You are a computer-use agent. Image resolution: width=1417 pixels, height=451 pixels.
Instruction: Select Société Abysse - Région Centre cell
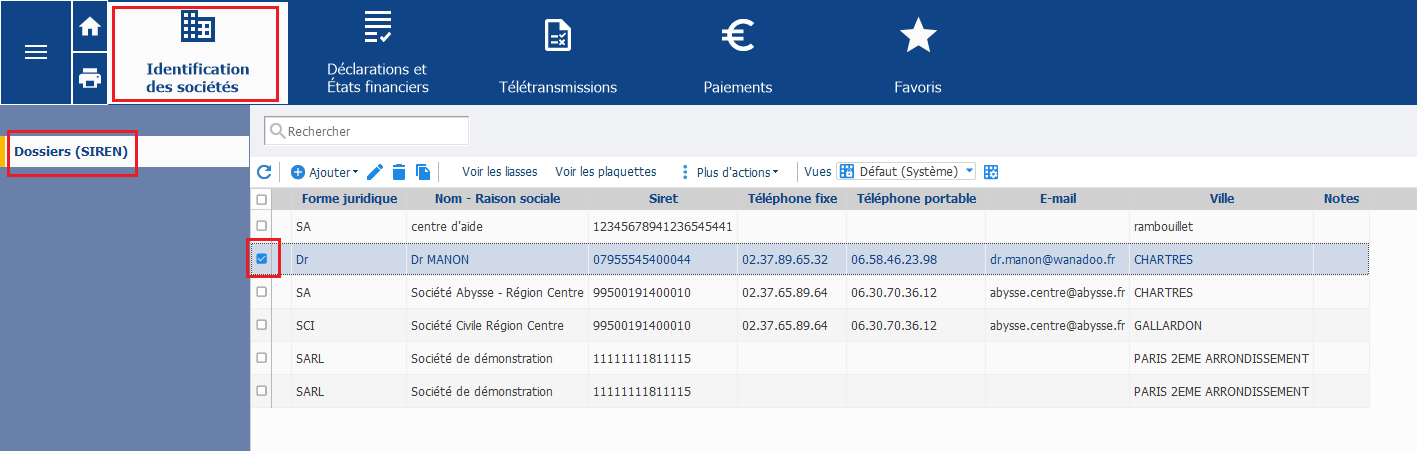(x=497, y=292)
